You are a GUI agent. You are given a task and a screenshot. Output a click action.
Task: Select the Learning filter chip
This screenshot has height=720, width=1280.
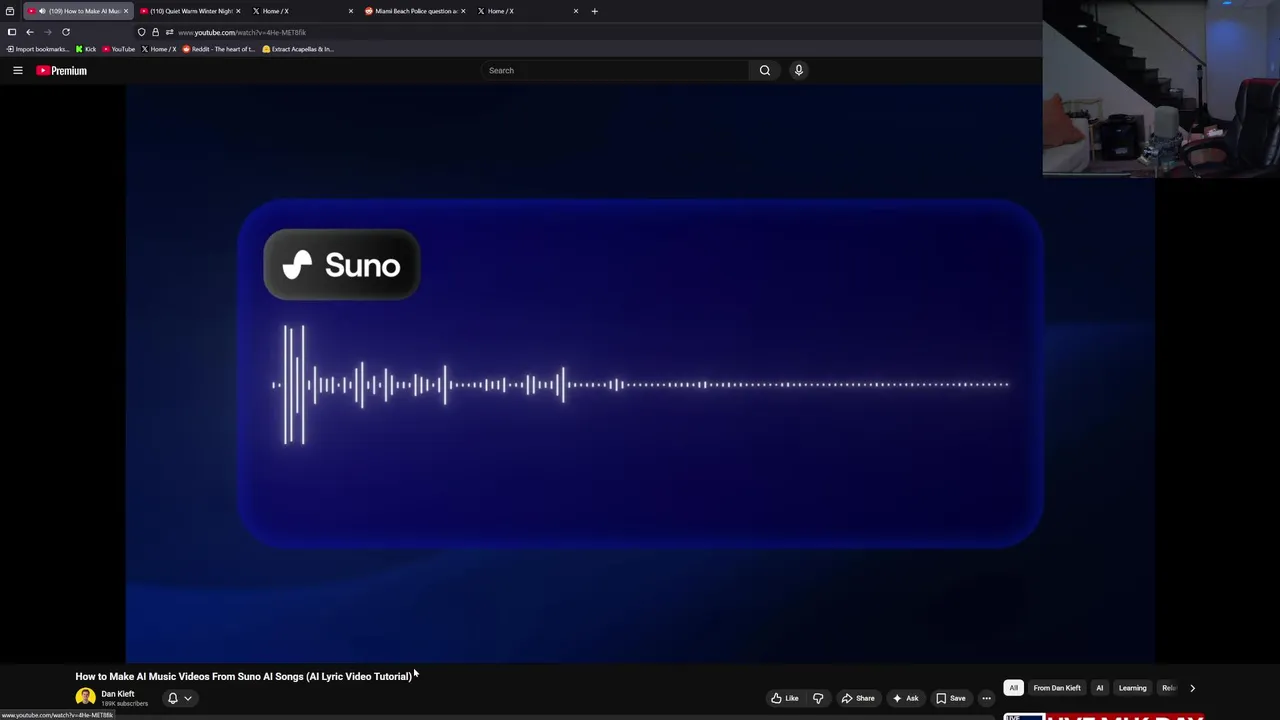coord(1132,688)
